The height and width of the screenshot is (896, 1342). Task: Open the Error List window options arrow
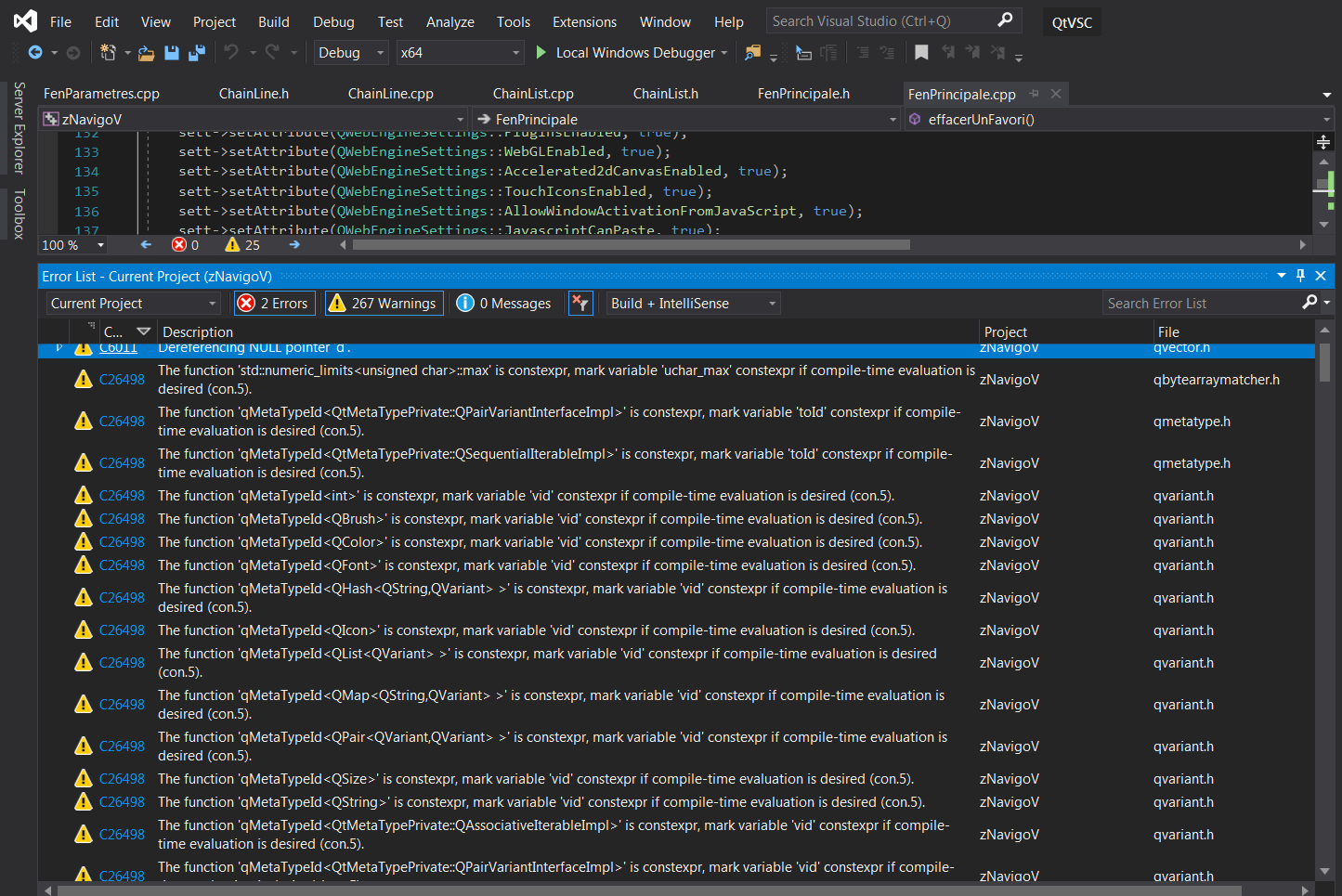[x=1282, y=276]
